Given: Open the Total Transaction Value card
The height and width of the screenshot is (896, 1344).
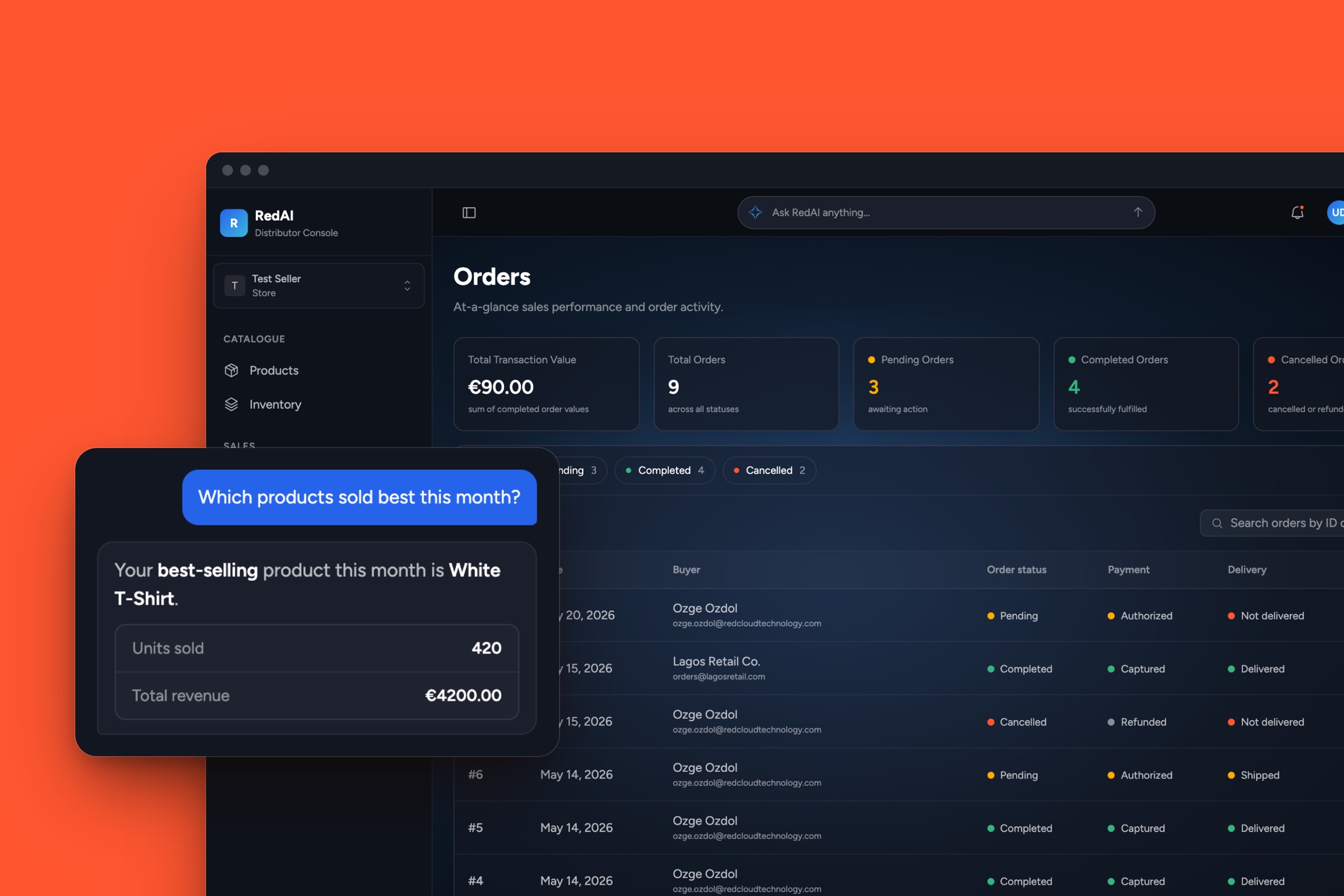Looking at the screenshot, I should click(547, 384).
